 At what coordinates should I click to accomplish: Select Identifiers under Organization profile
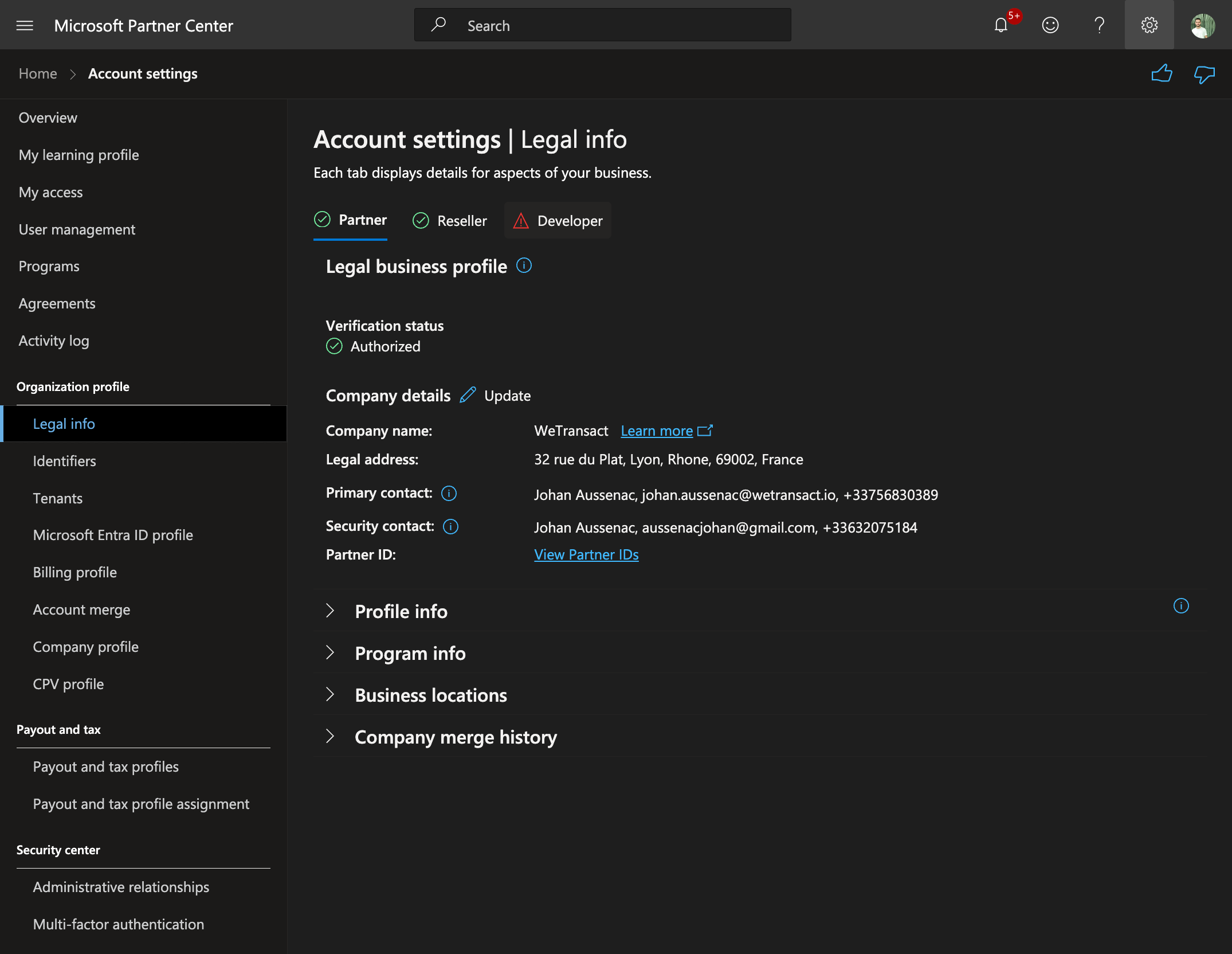coord(65,461)
